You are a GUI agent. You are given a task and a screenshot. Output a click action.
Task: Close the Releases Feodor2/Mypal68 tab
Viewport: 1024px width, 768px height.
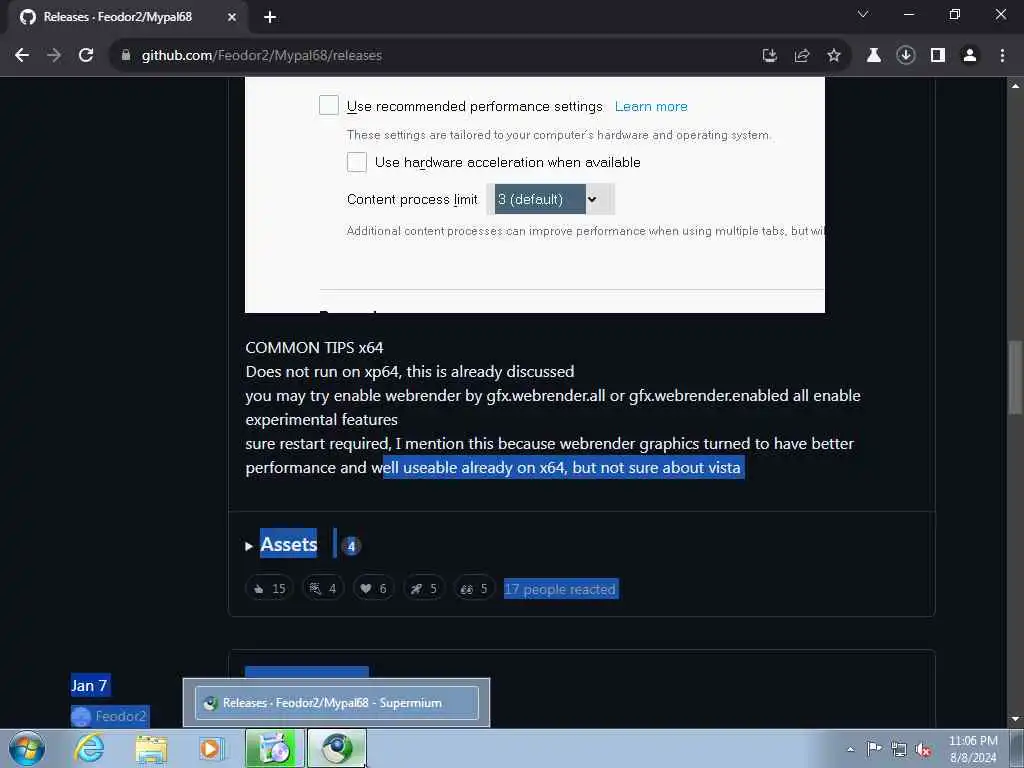point(232,18)
